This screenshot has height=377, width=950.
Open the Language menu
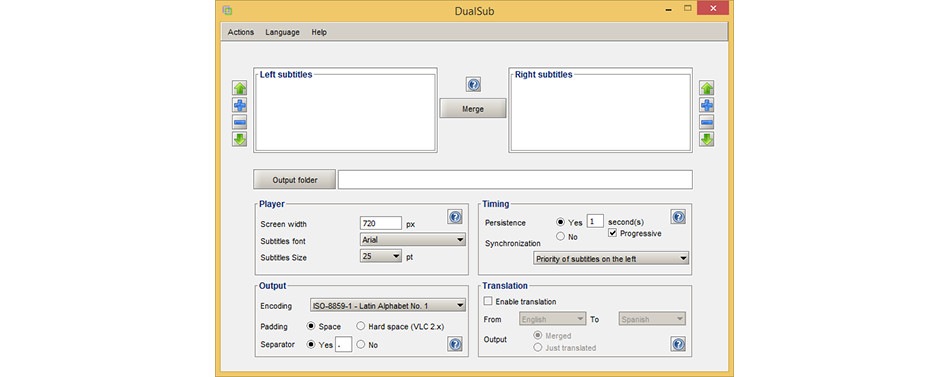pyautogui.click(x=282, y=32)
